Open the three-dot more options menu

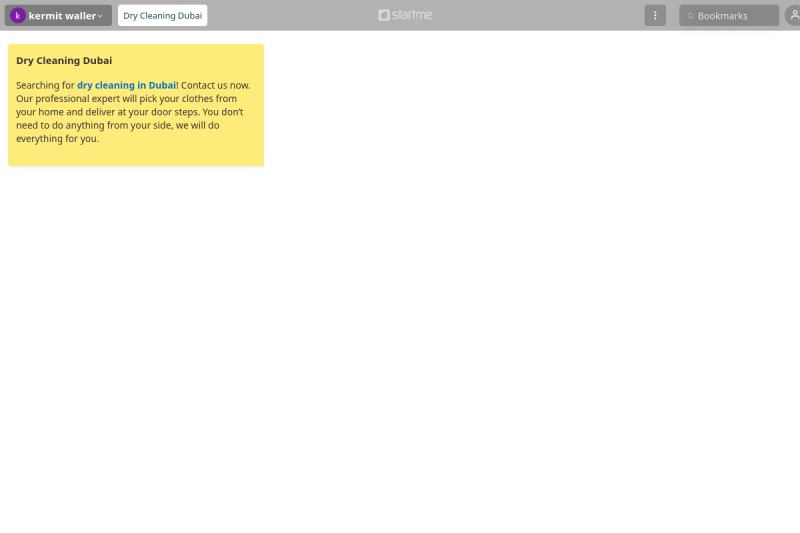point(655,15)
